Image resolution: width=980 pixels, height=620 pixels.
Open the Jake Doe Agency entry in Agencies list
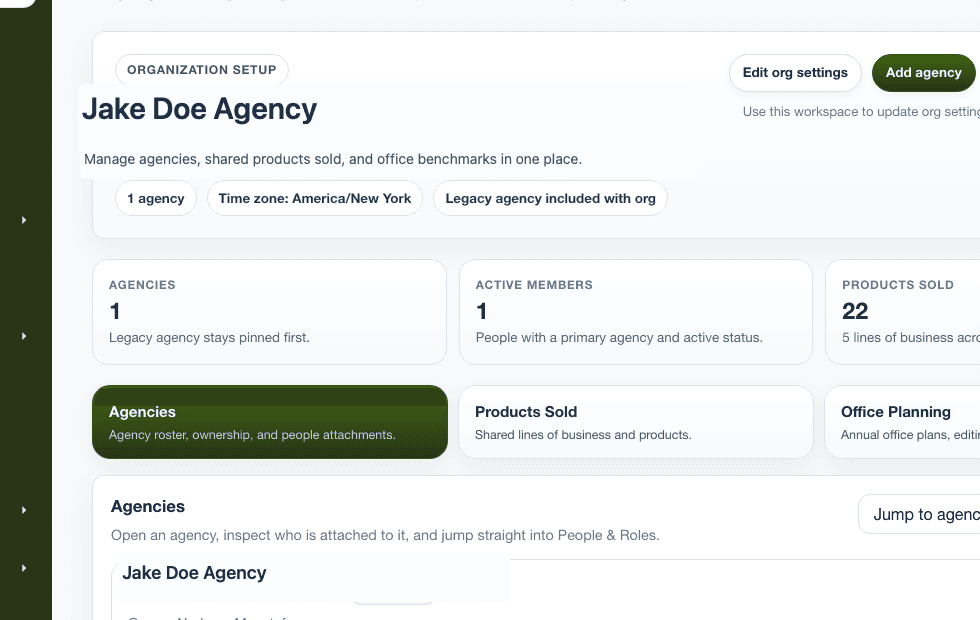pos(193,573)
